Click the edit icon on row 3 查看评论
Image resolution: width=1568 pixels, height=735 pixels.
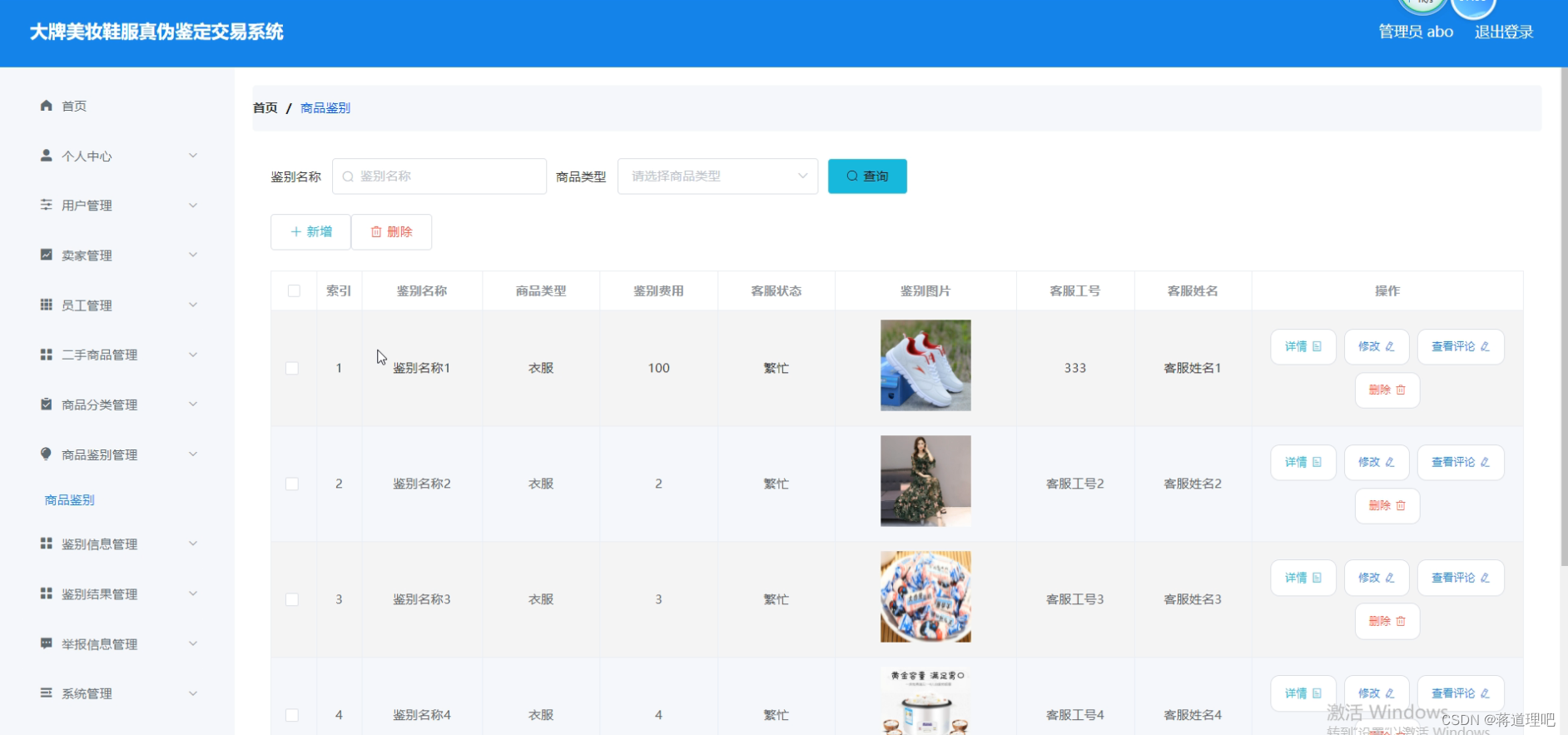(x=1485, y=578)
